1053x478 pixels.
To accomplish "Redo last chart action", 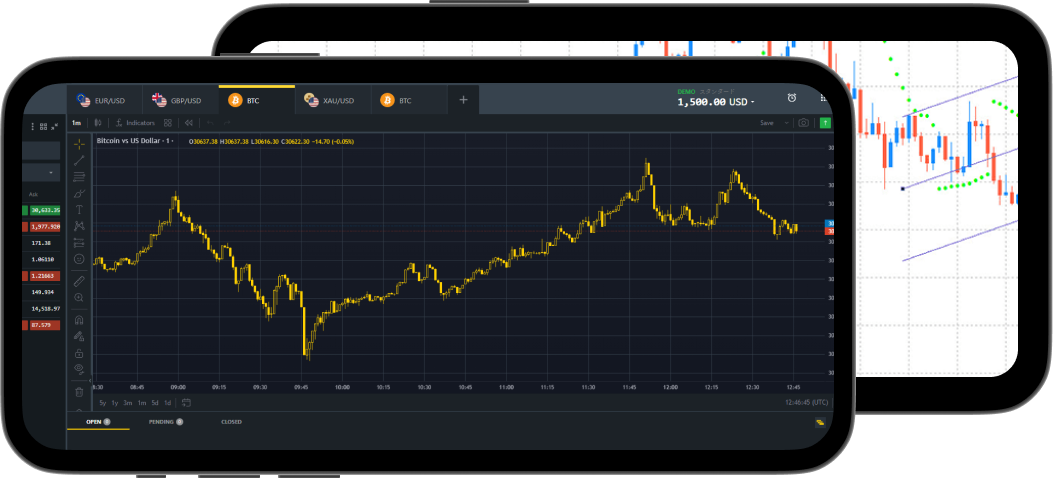I will 226,123.
